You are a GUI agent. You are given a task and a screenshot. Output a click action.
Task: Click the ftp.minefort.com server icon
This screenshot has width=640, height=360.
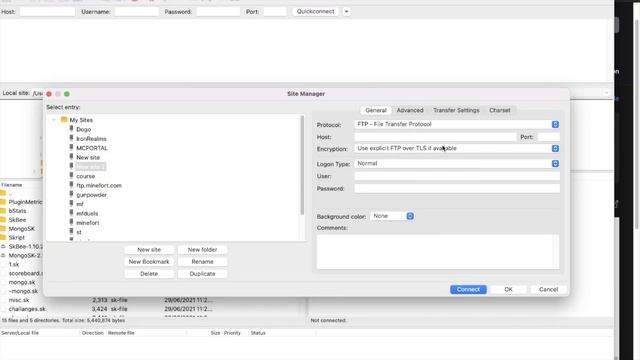(71, 185)
